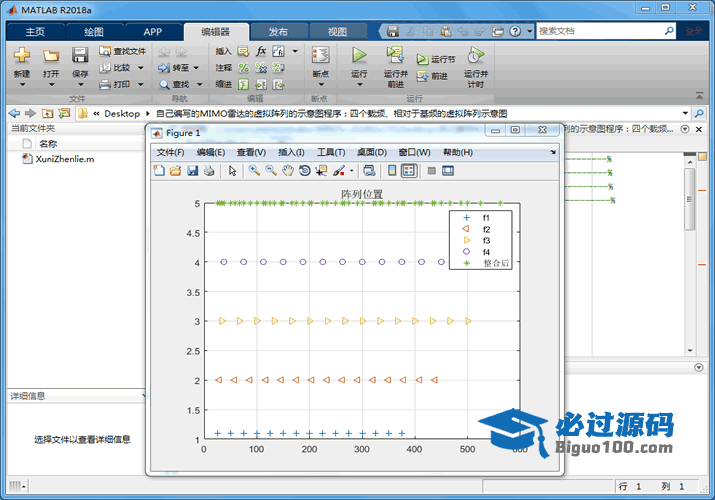
Task: Open the address bar path history dropdown
Action: (x=685, y=113)
